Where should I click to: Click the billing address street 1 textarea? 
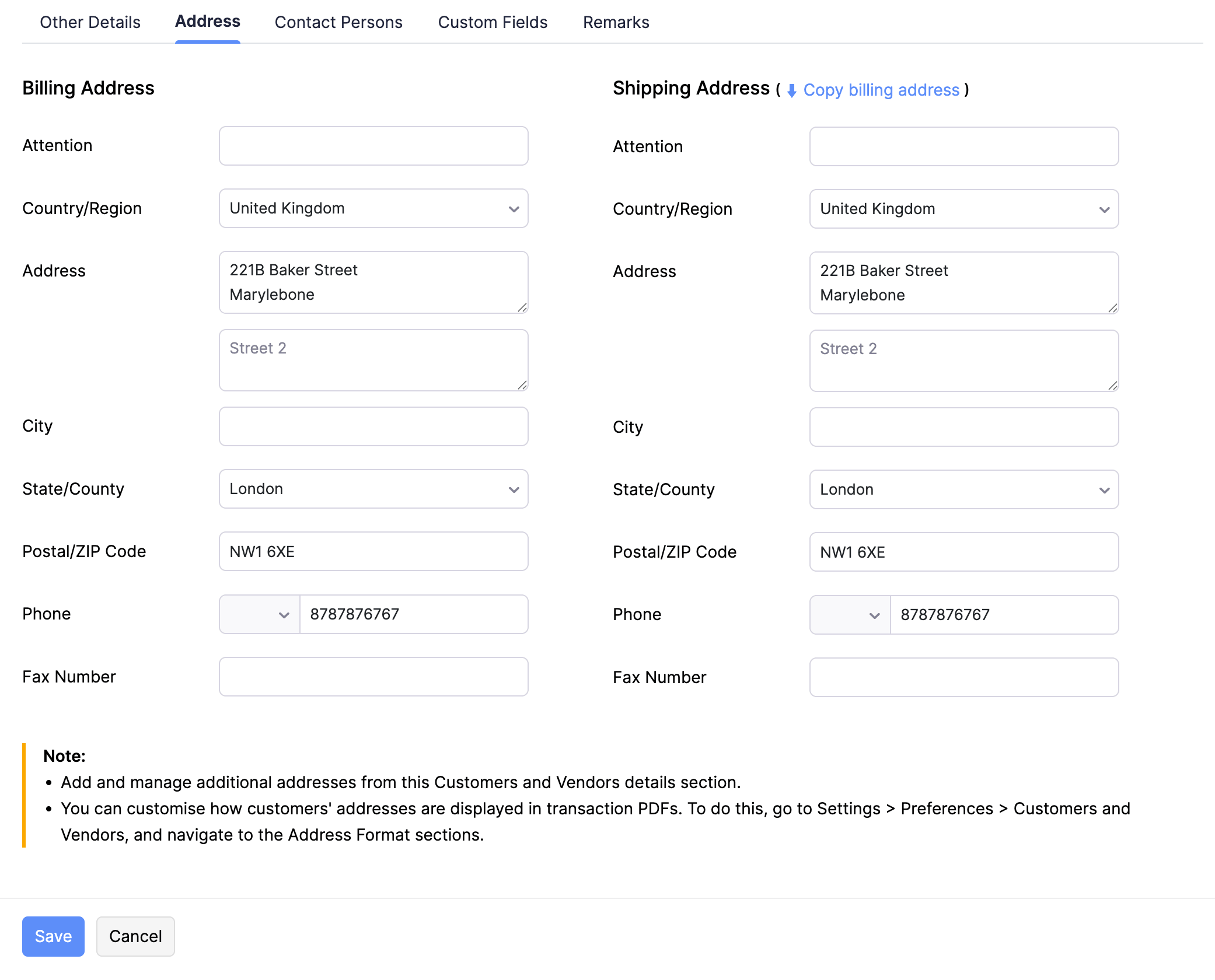(373, 282)
